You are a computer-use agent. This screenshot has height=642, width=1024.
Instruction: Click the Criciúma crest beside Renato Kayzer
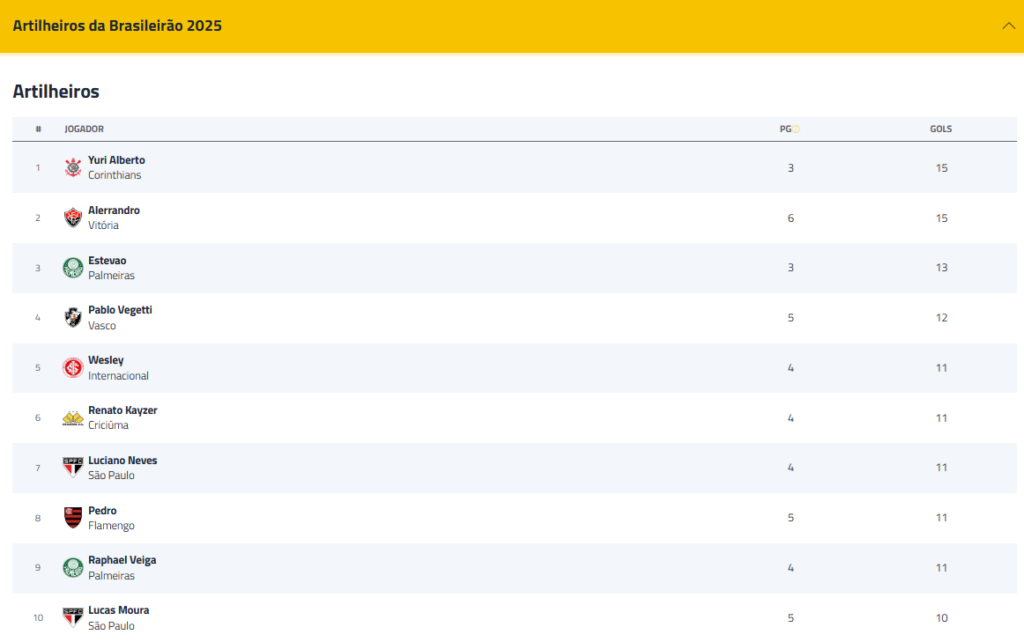[72, 418]
